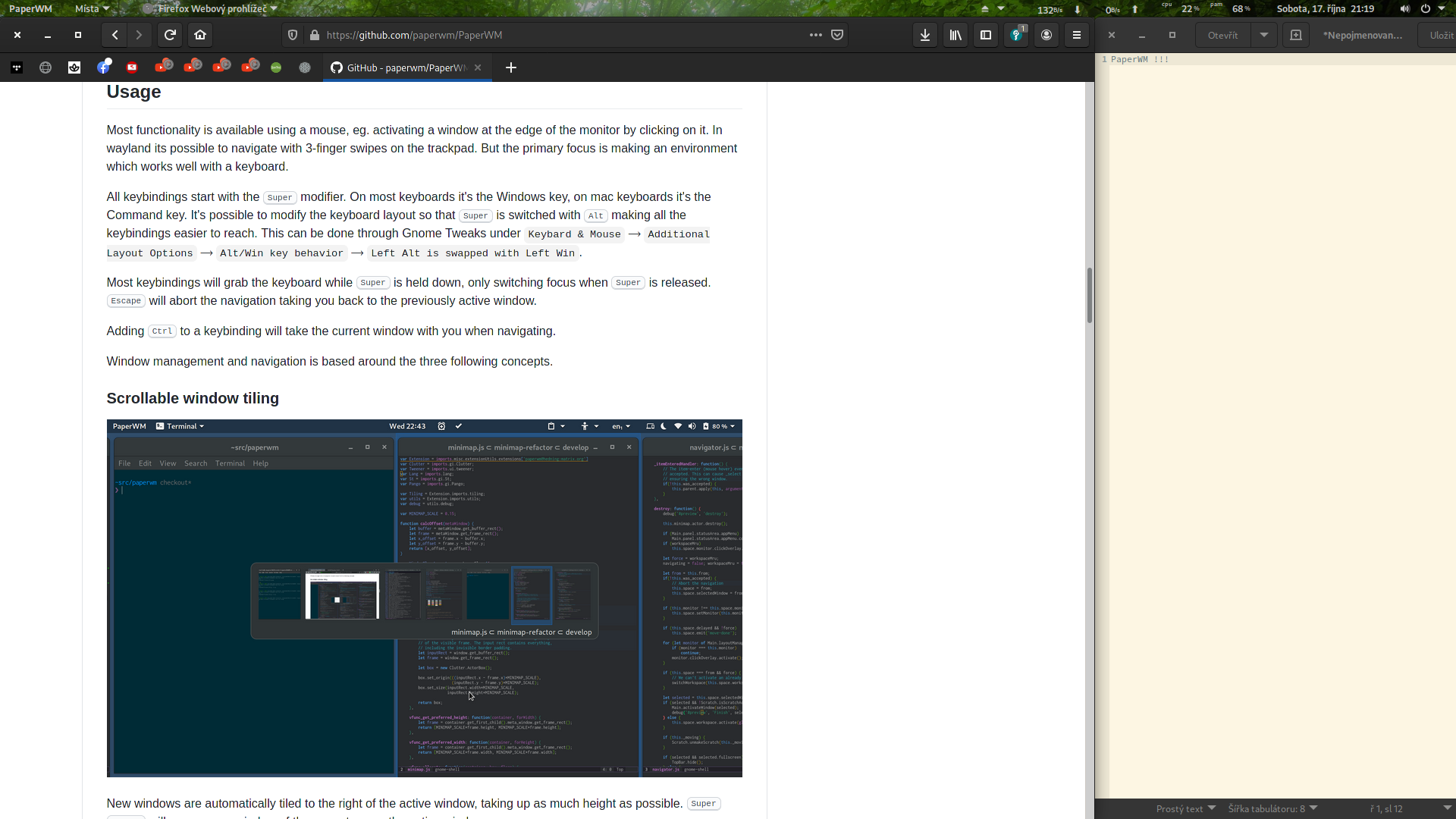Click the power icon in top bar
This screenshot has width=1456, height=819.
[x=1426, y=8]
